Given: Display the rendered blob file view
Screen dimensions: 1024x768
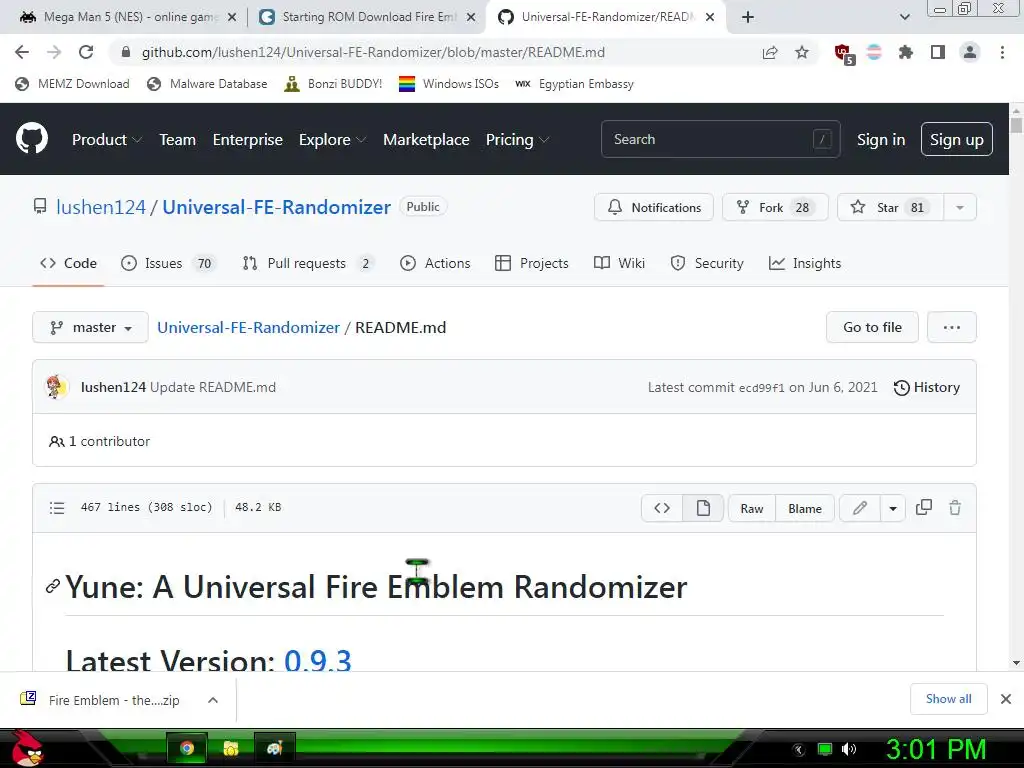Looking at the screenshot, I should tap(703, 508).
